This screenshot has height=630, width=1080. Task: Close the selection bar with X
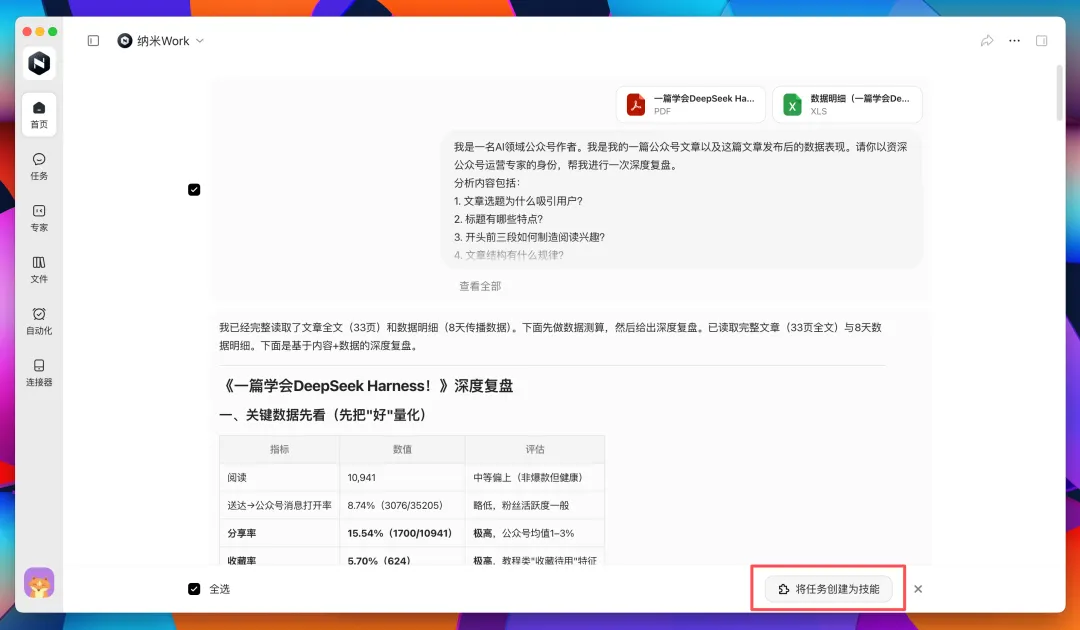[918, 589]
